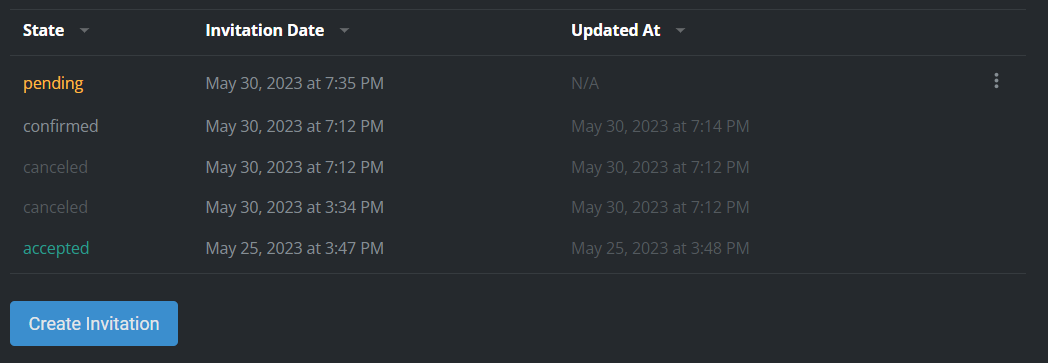Click the 7:14 PM updated timestamp
The image size is (1048, 363).
[x=660, y=126]
